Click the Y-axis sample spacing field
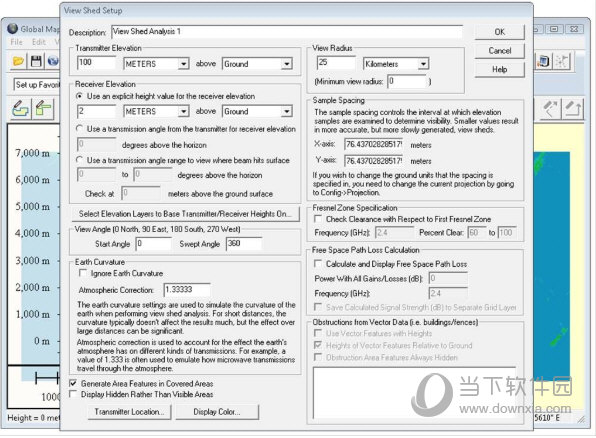The width and height of the screenshot is (596, 438). click(x=374, y=161)
